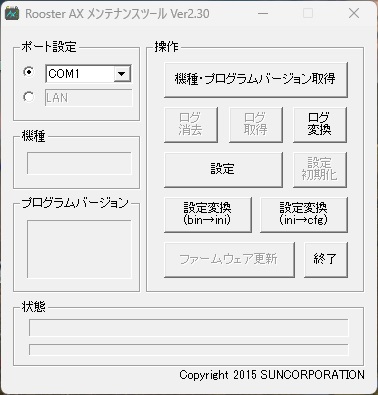Image resolution: width=378 pixels, height=395 pixels.
Task: Click the title text Rooster AX メンテナンスツール Ver2.30
Action: click(x=117, y=14)
